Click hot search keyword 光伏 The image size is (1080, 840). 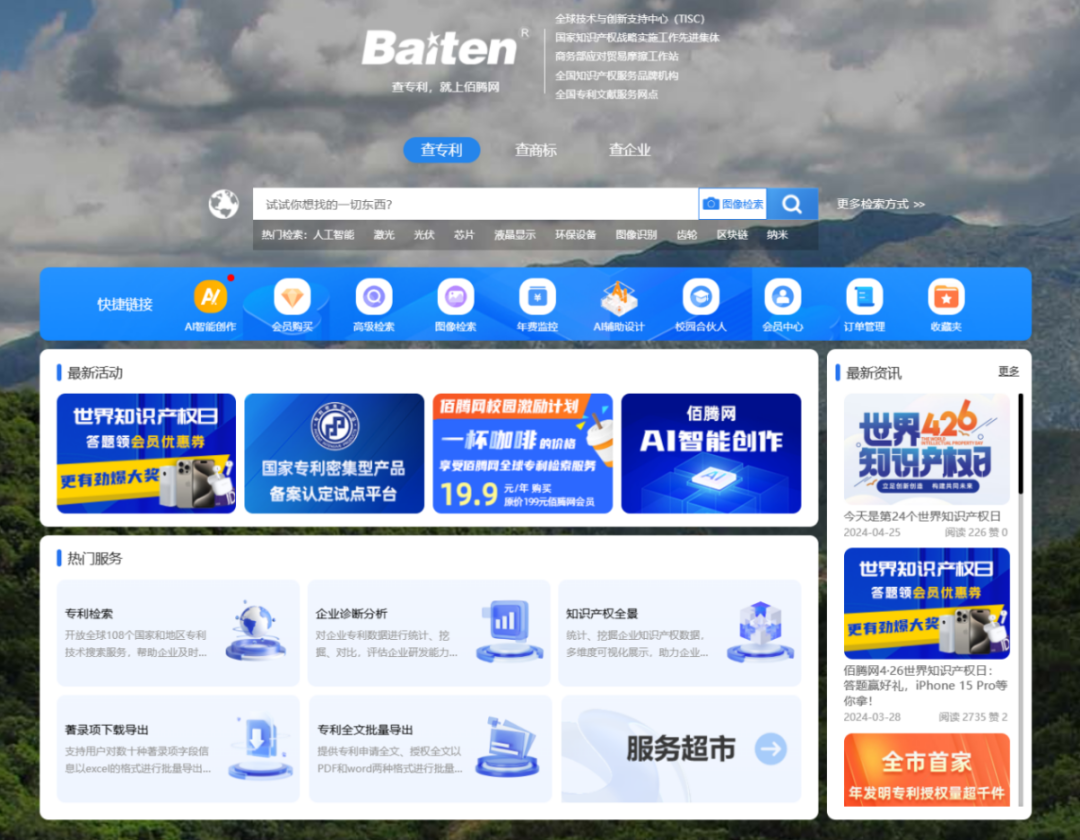[x=424, y=235]
